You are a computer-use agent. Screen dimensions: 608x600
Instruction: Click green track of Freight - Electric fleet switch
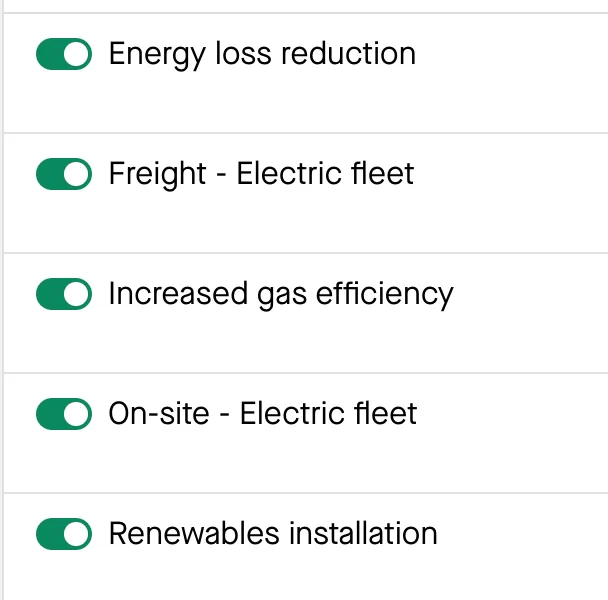pyautogui.click(x=50, y=174)
